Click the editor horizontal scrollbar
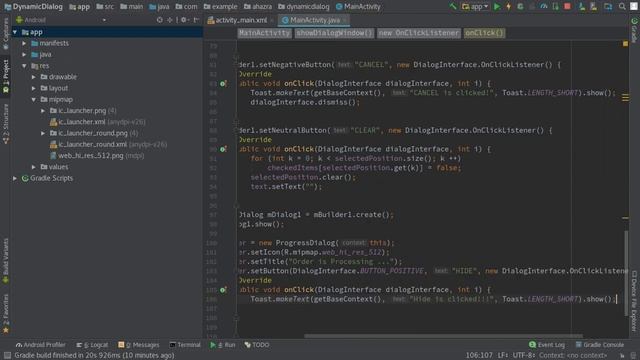 point(444,336)
